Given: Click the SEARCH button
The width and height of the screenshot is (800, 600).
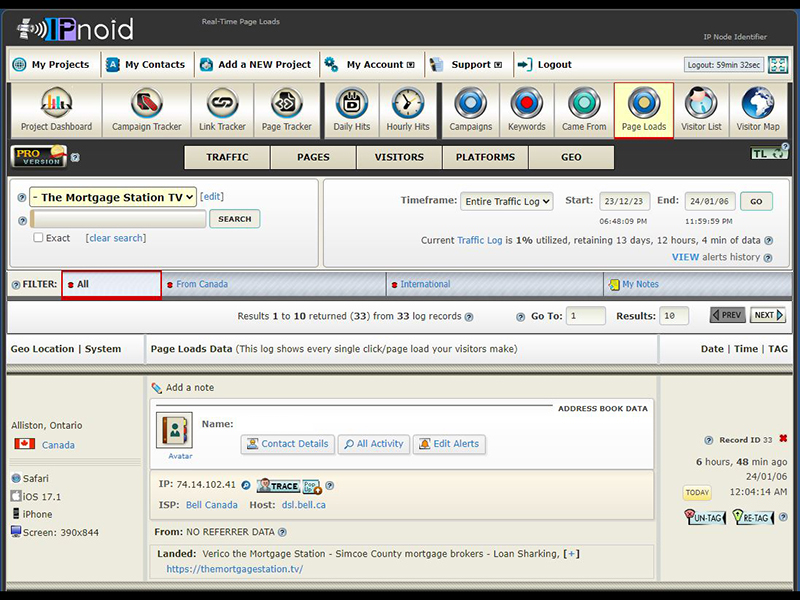Looking at the screenshot, I should click(235, 219).
